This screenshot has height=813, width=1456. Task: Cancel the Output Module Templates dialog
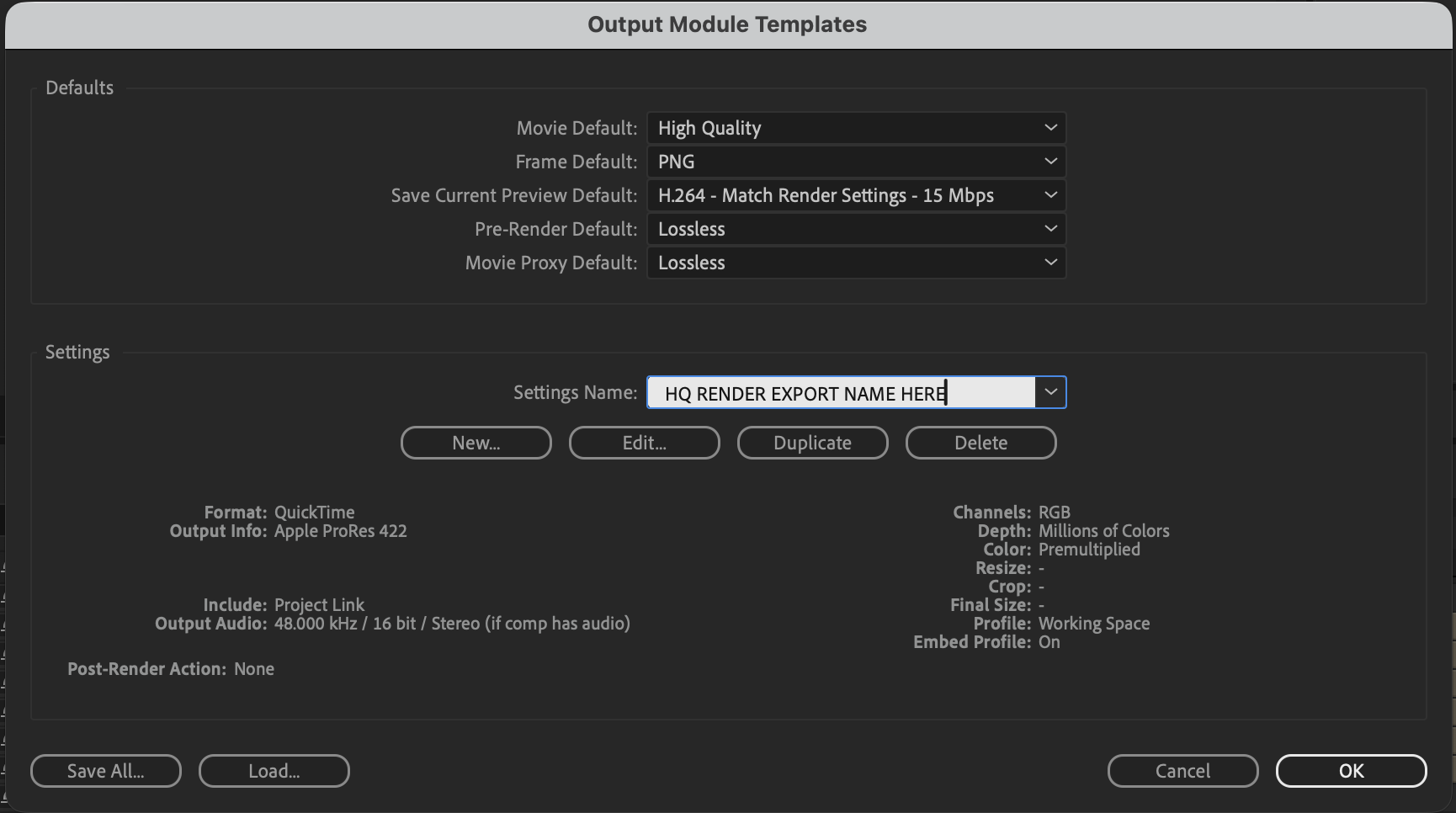point(1182,770)
